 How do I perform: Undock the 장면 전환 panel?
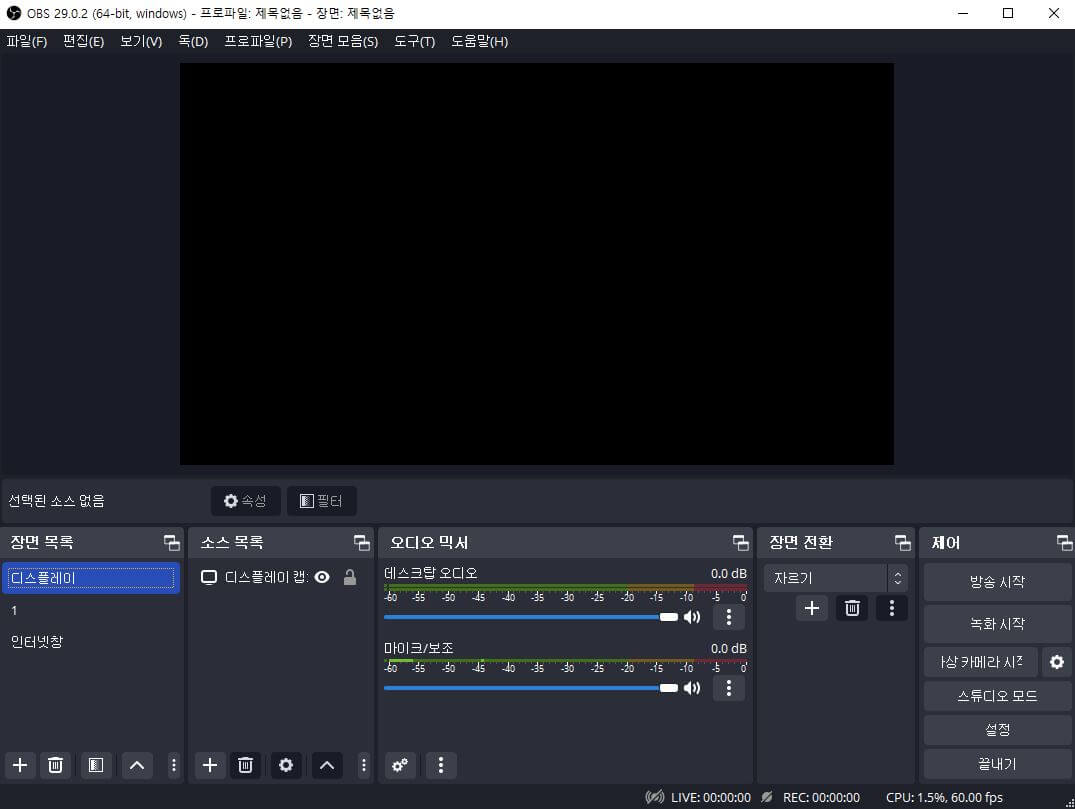coord(903,543)
